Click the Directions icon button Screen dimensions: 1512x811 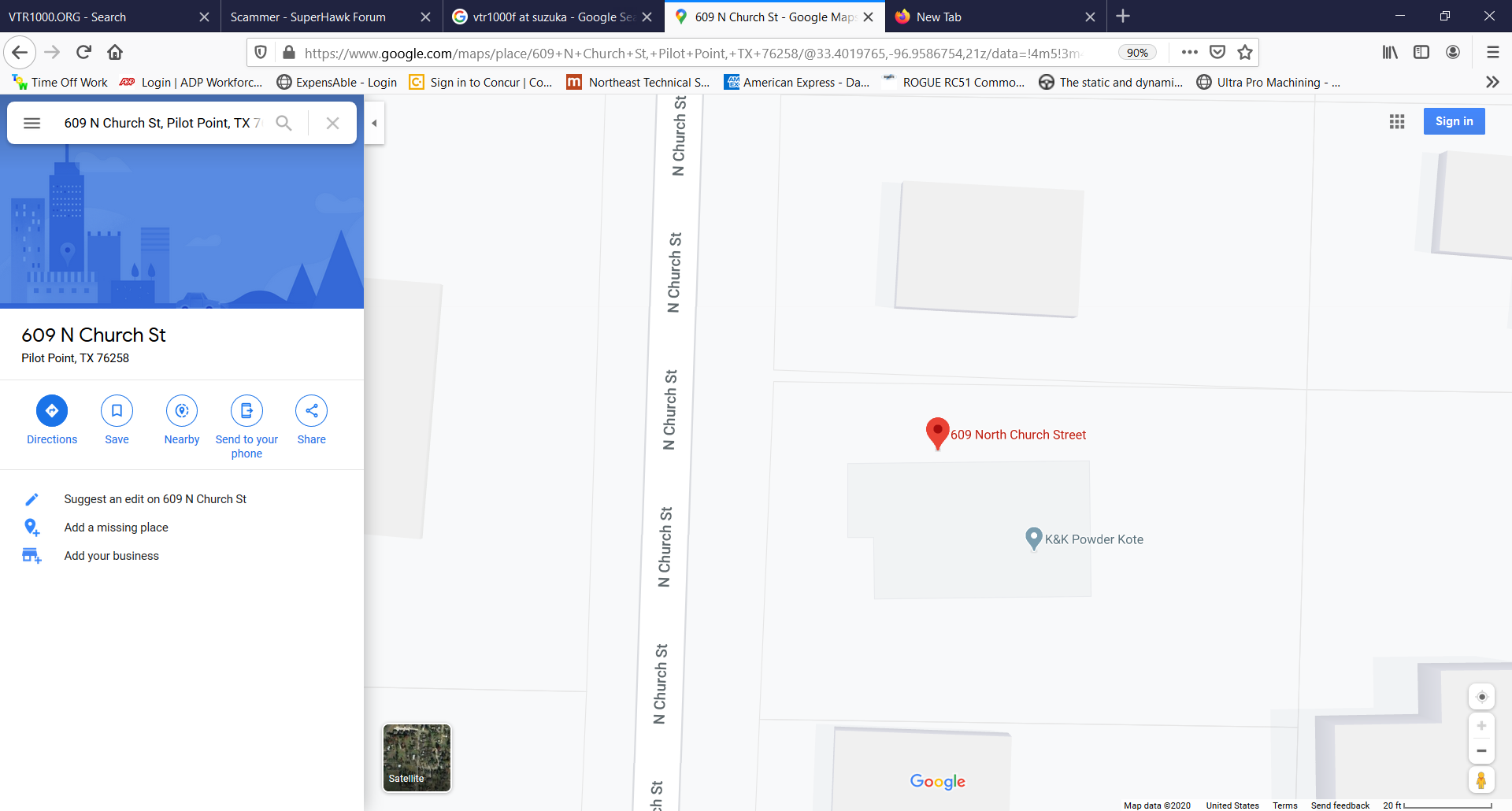point(52,410)
